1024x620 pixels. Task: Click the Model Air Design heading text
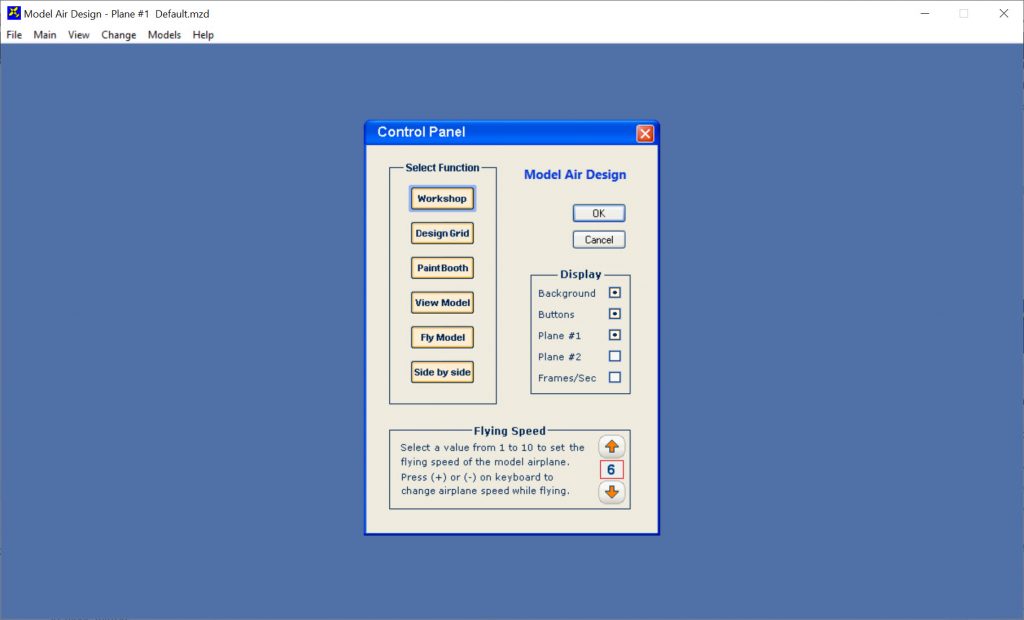[x=575, y=174]
